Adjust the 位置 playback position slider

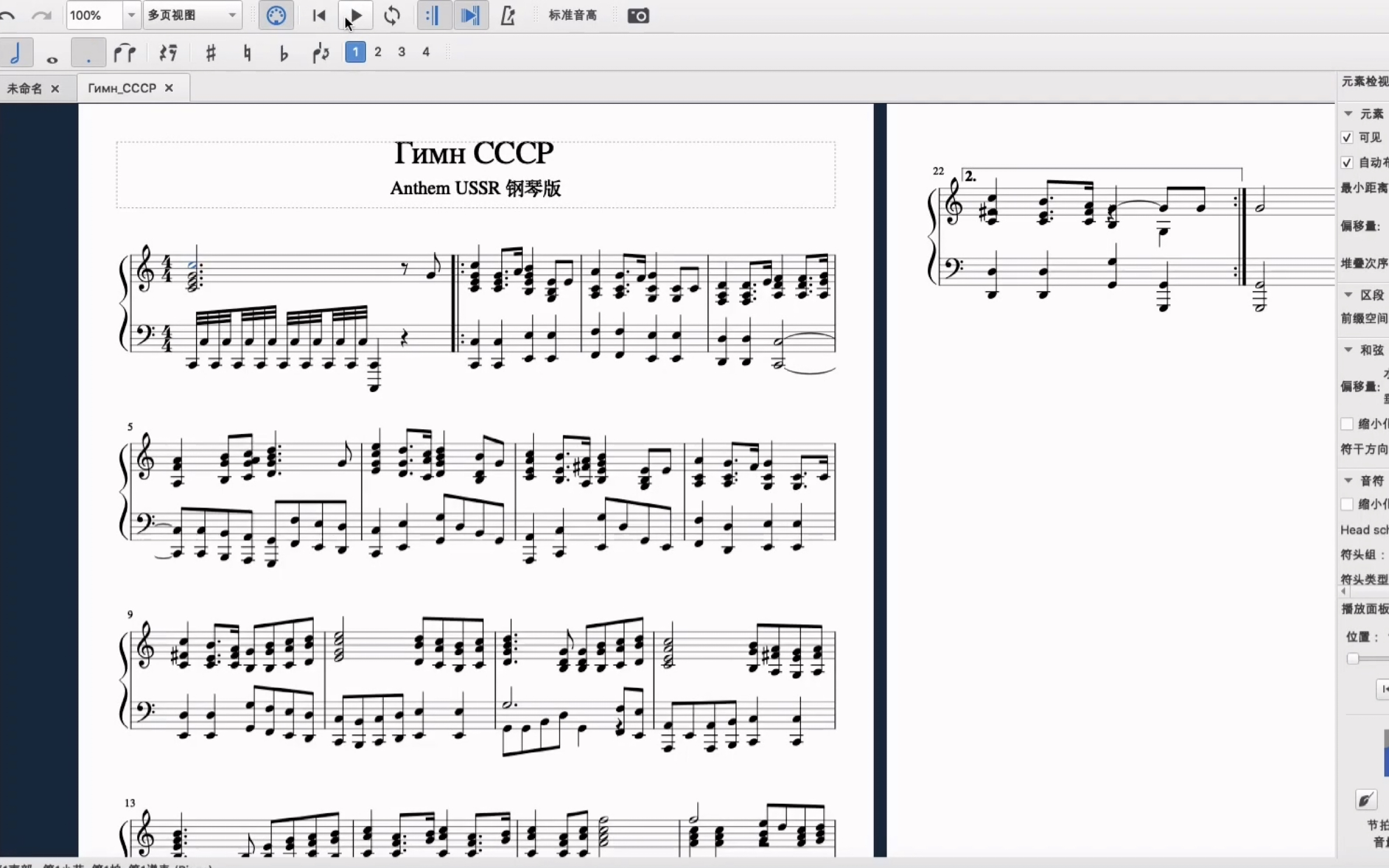(1353, 659)
